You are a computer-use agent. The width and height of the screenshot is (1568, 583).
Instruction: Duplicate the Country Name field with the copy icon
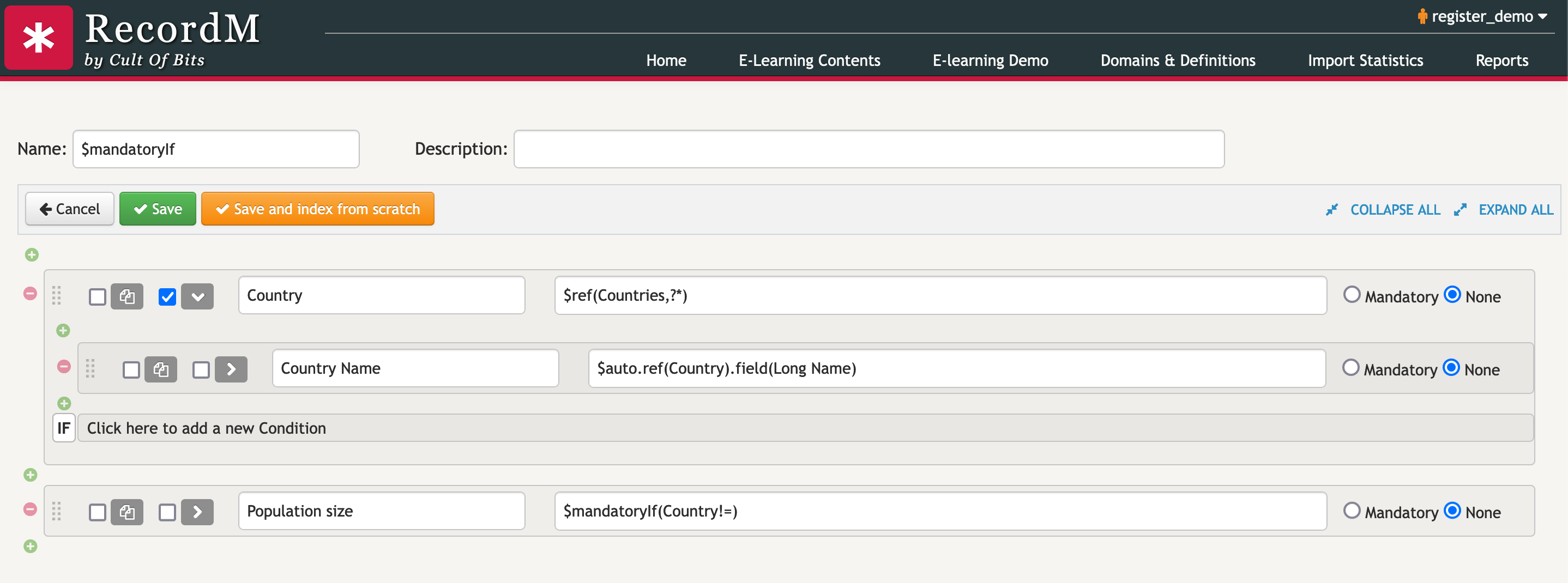[161, 369]
